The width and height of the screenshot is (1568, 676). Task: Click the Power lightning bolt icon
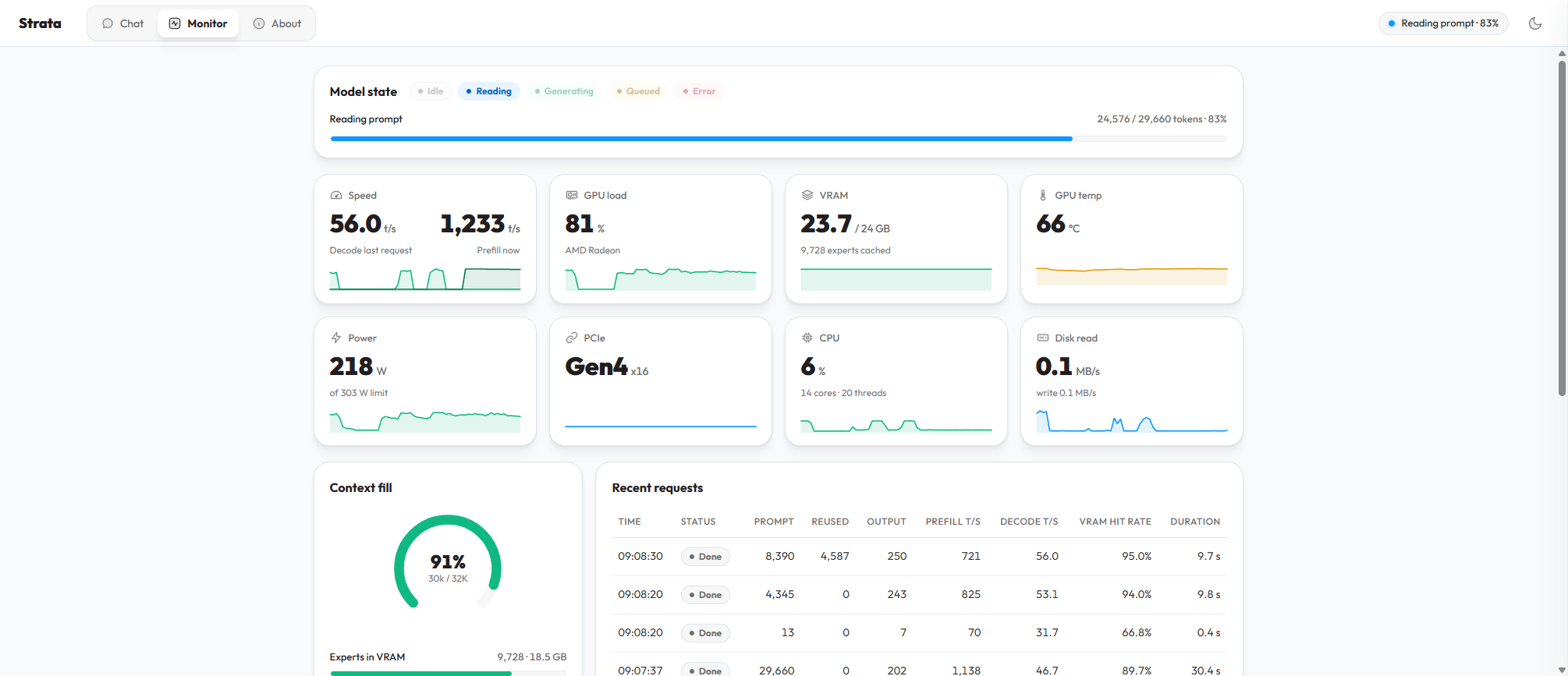336,338
